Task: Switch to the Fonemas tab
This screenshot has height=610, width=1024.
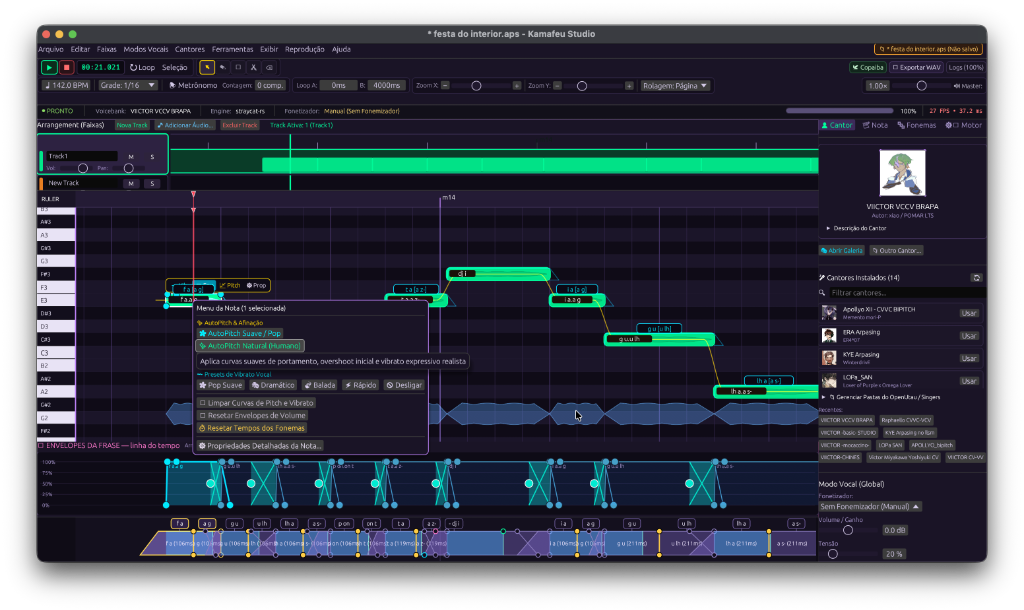Action: 917,125
